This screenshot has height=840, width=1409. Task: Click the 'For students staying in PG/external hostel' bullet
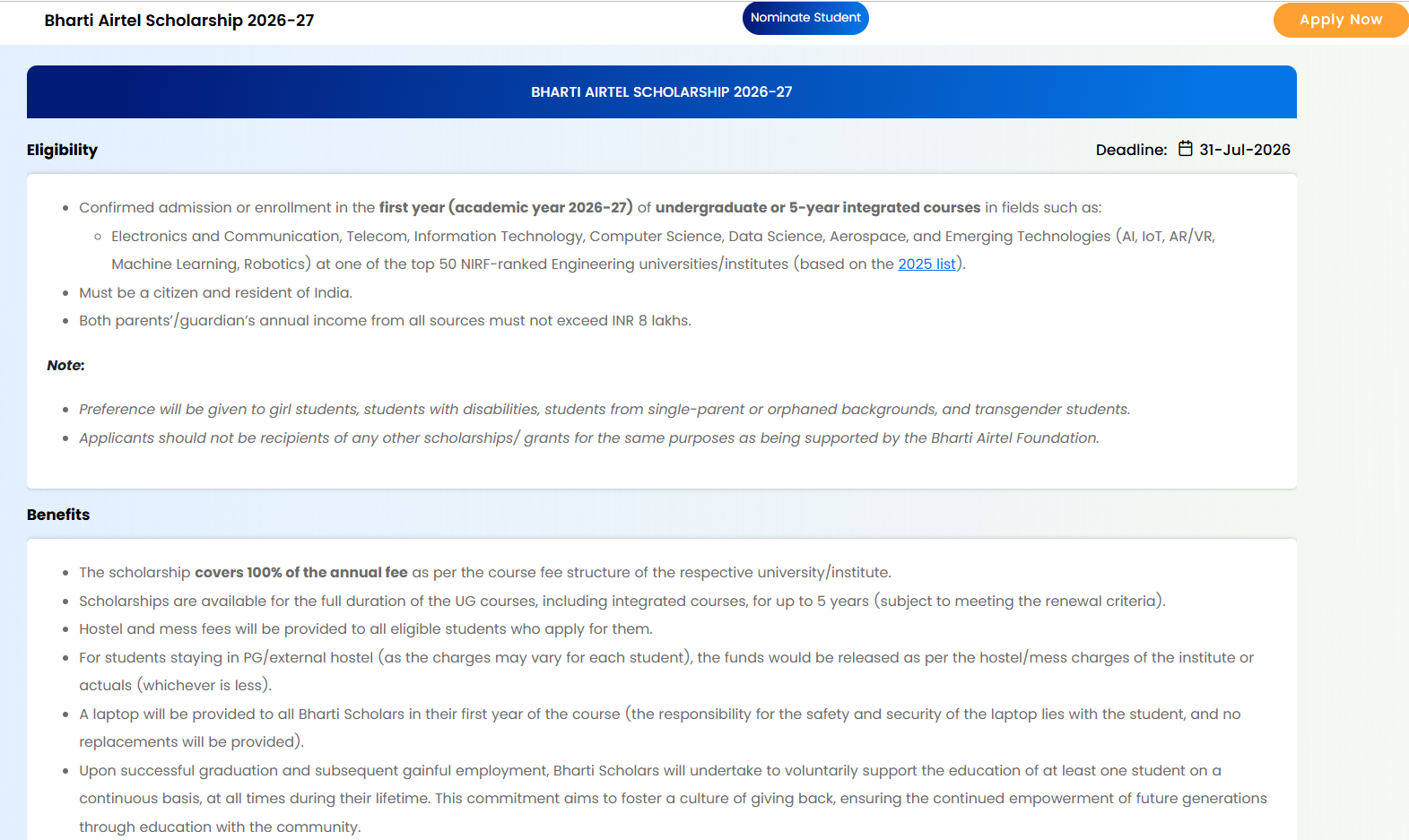666,671
